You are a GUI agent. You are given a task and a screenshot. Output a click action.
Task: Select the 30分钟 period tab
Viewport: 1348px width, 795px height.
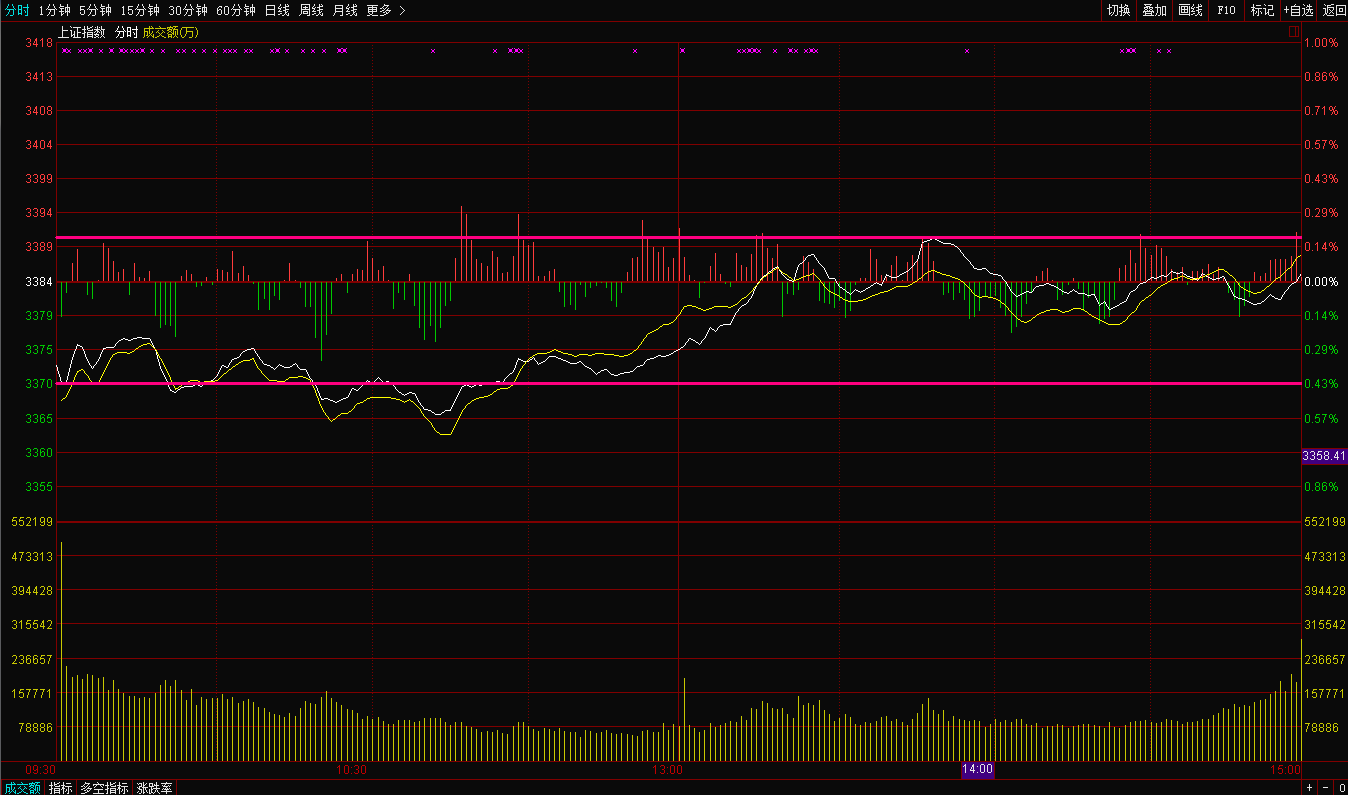coord(187,10)
